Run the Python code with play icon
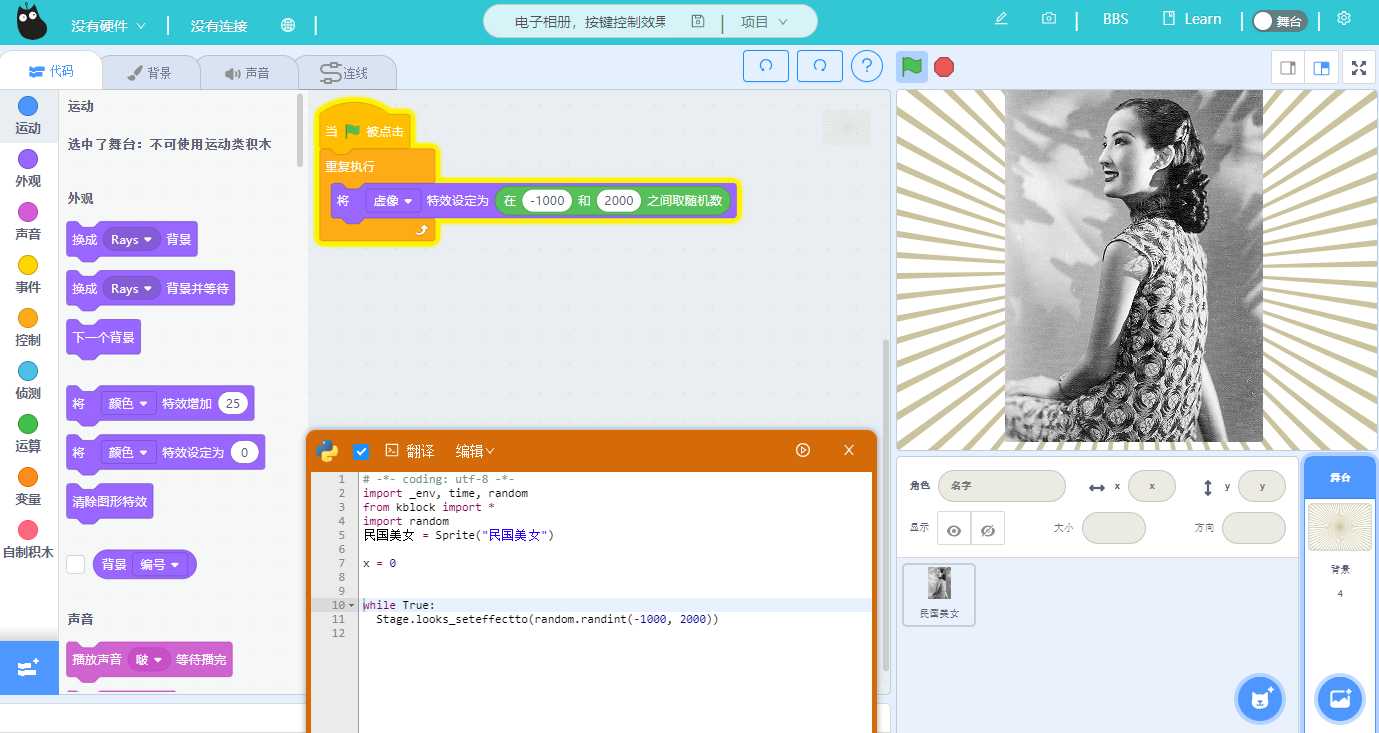This screenshot has height=733, width=1379. click(803, 450)
